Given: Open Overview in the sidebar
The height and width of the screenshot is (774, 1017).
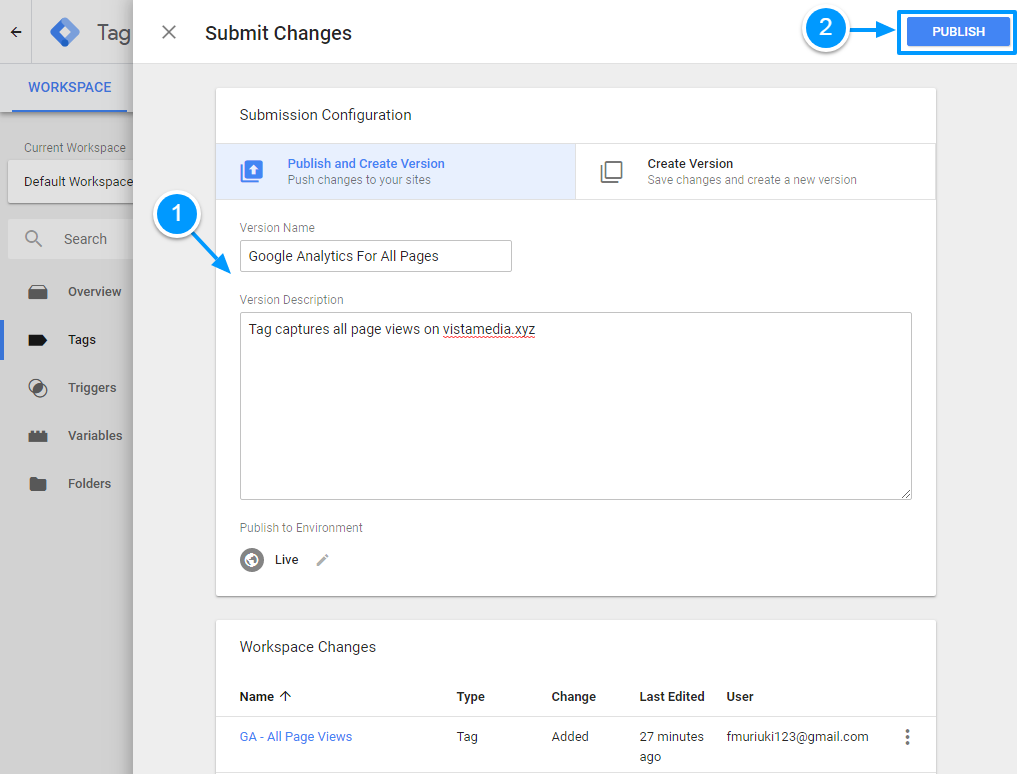Looking at the screenshot, I should point(94,292).
